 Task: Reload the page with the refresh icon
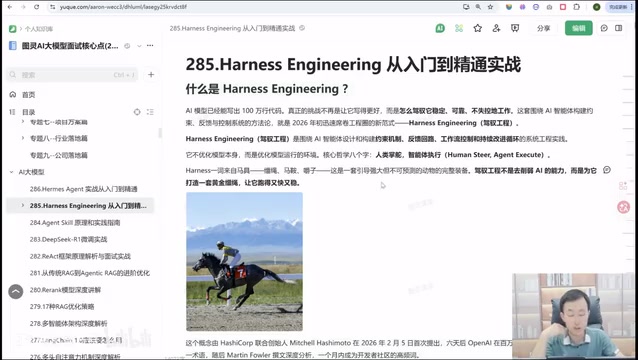pyautogui.click(x=36, y=7)
